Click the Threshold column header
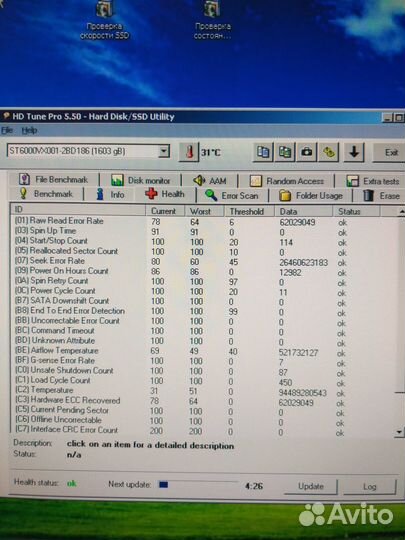Viewport: 405px width, 540px height. pyautogui.click(x=249, y=211)
